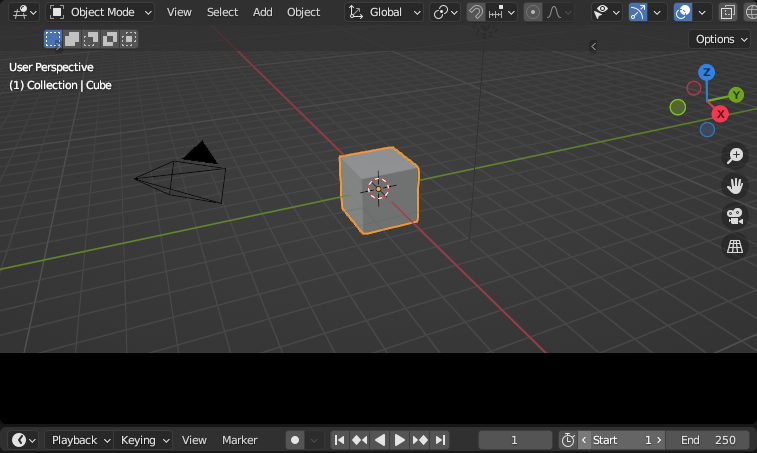The height and width of the screenshot is (453, 757).
Task: Toggle auto keying record button
Action: pyautogui.click(x=295, y=440)
